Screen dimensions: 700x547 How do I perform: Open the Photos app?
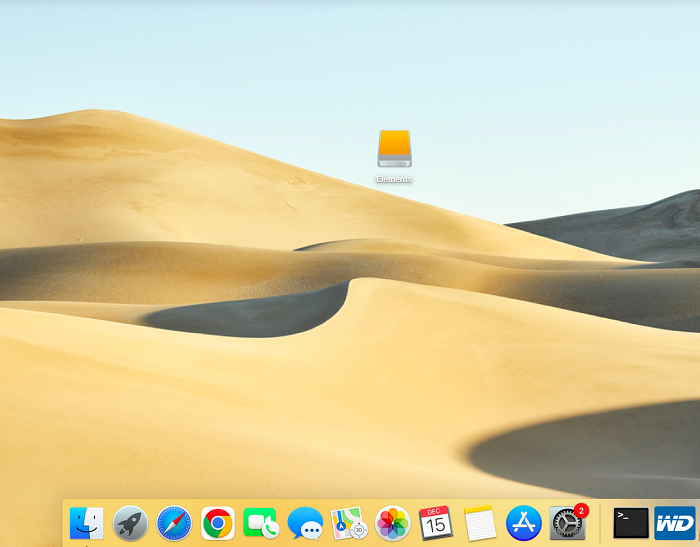point(393,523)
